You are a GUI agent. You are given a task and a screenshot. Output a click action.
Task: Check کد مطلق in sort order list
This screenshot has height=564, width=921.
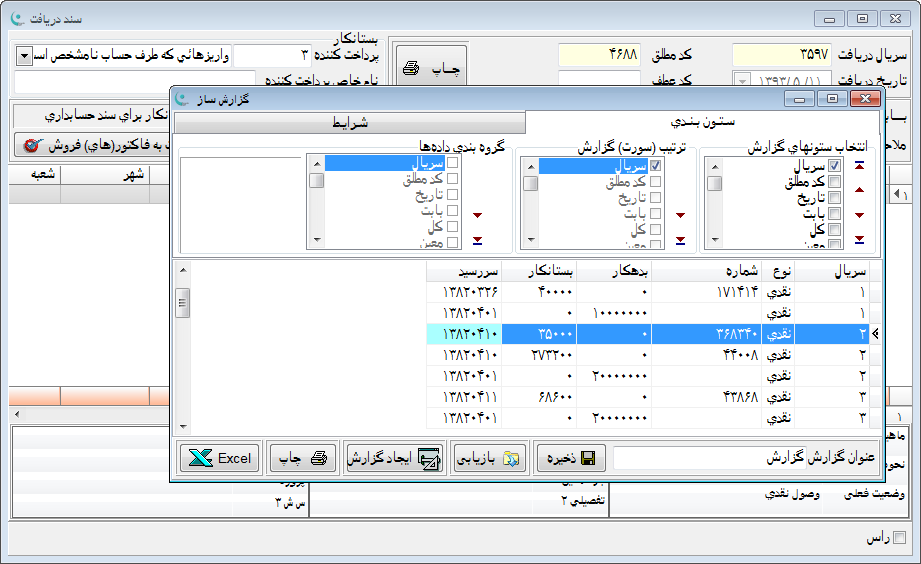[x=655, y=182]
